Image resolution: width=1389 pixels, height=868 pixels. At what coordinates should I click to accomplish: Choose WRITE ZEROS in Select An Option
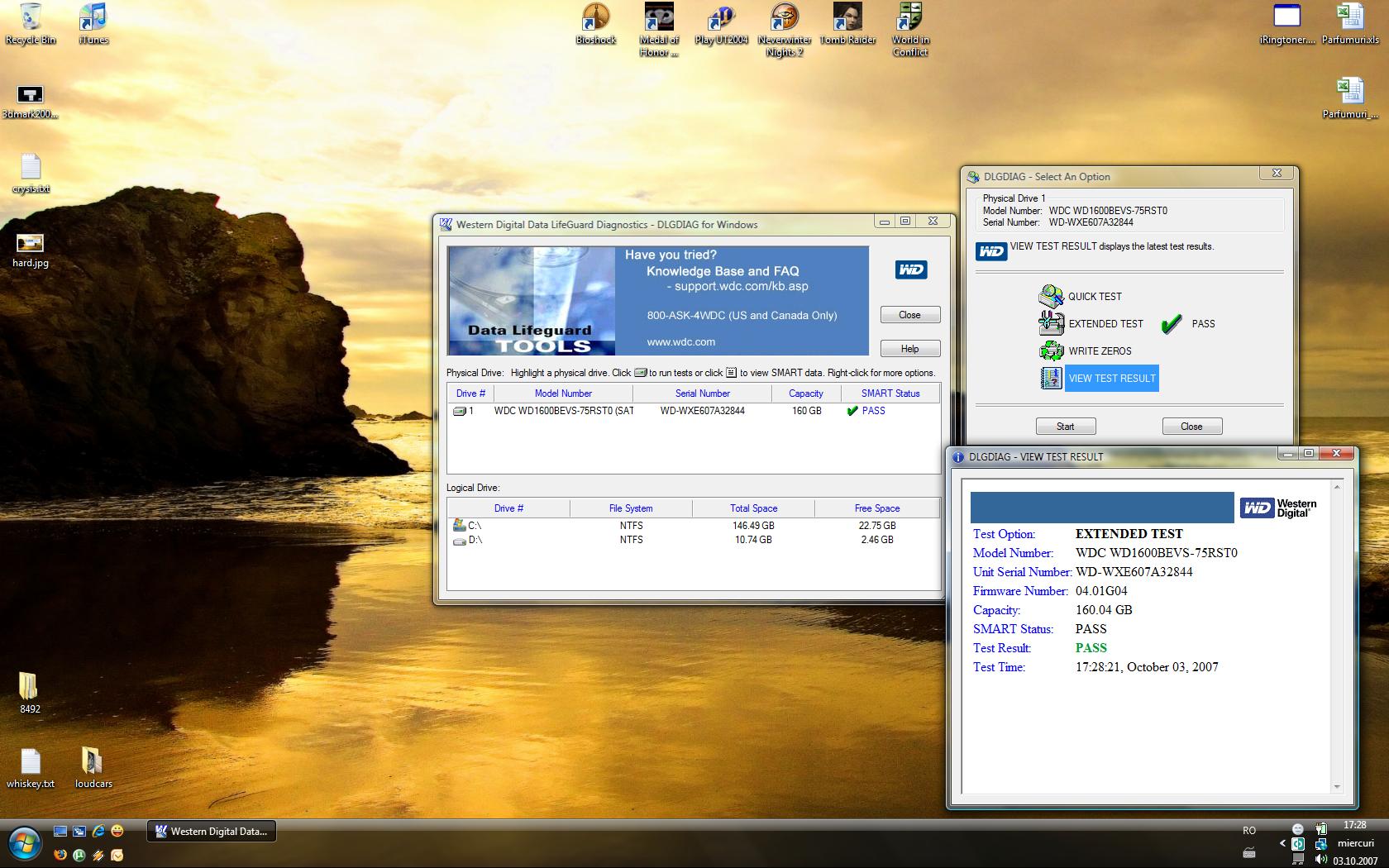[x=1100, y=351]
